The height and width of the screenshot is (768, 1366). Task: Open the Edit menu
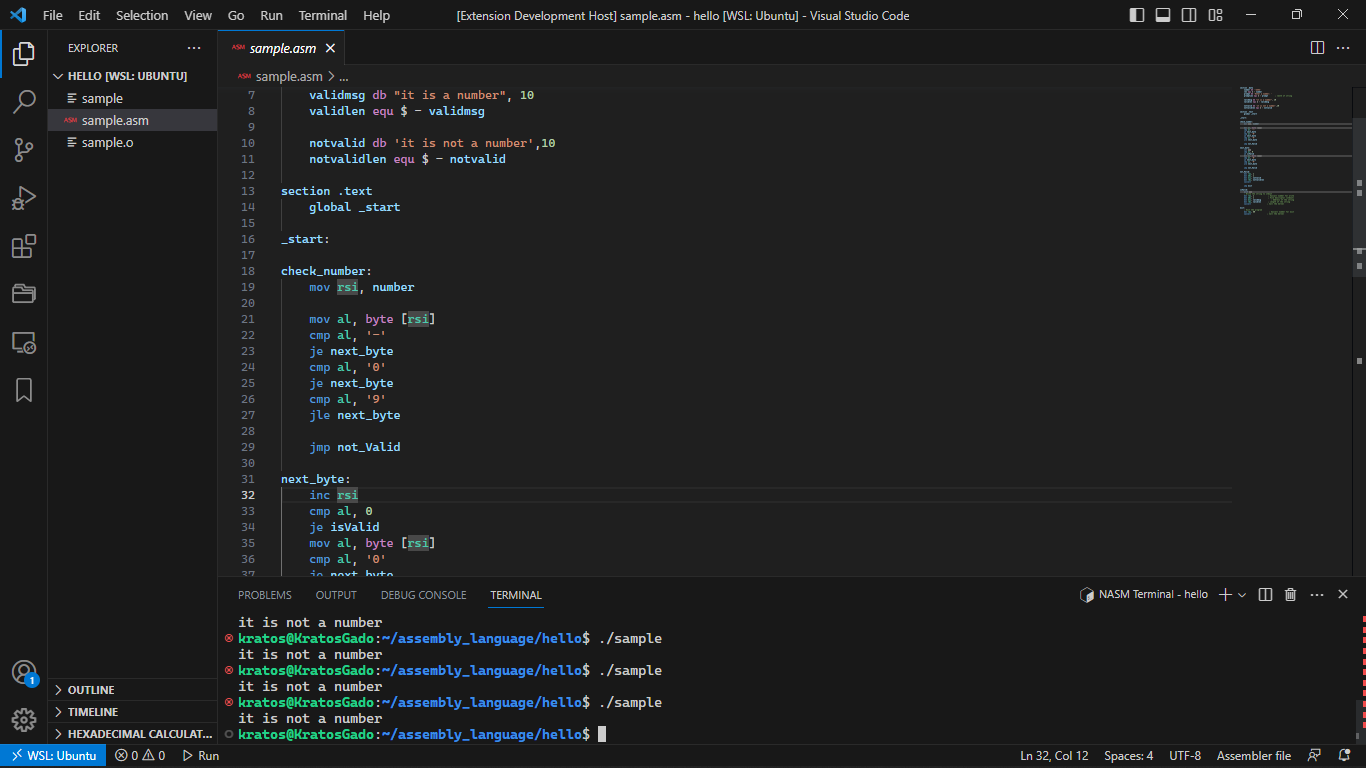(89, 15)
